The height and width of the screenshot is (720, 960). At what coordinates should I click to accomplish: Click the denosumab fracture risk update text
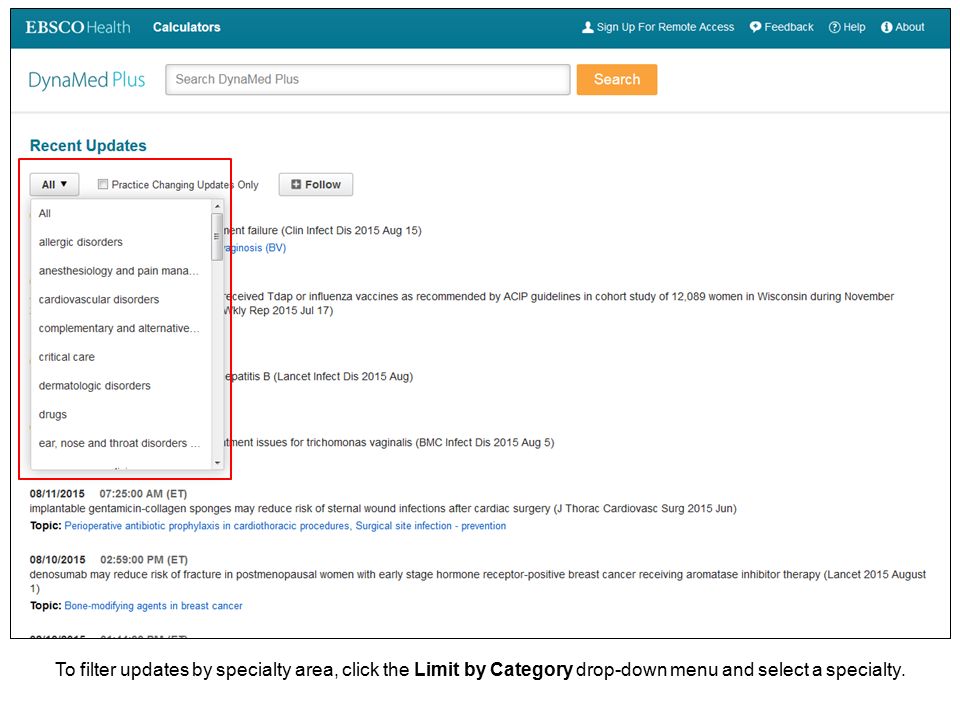point(478,581)
